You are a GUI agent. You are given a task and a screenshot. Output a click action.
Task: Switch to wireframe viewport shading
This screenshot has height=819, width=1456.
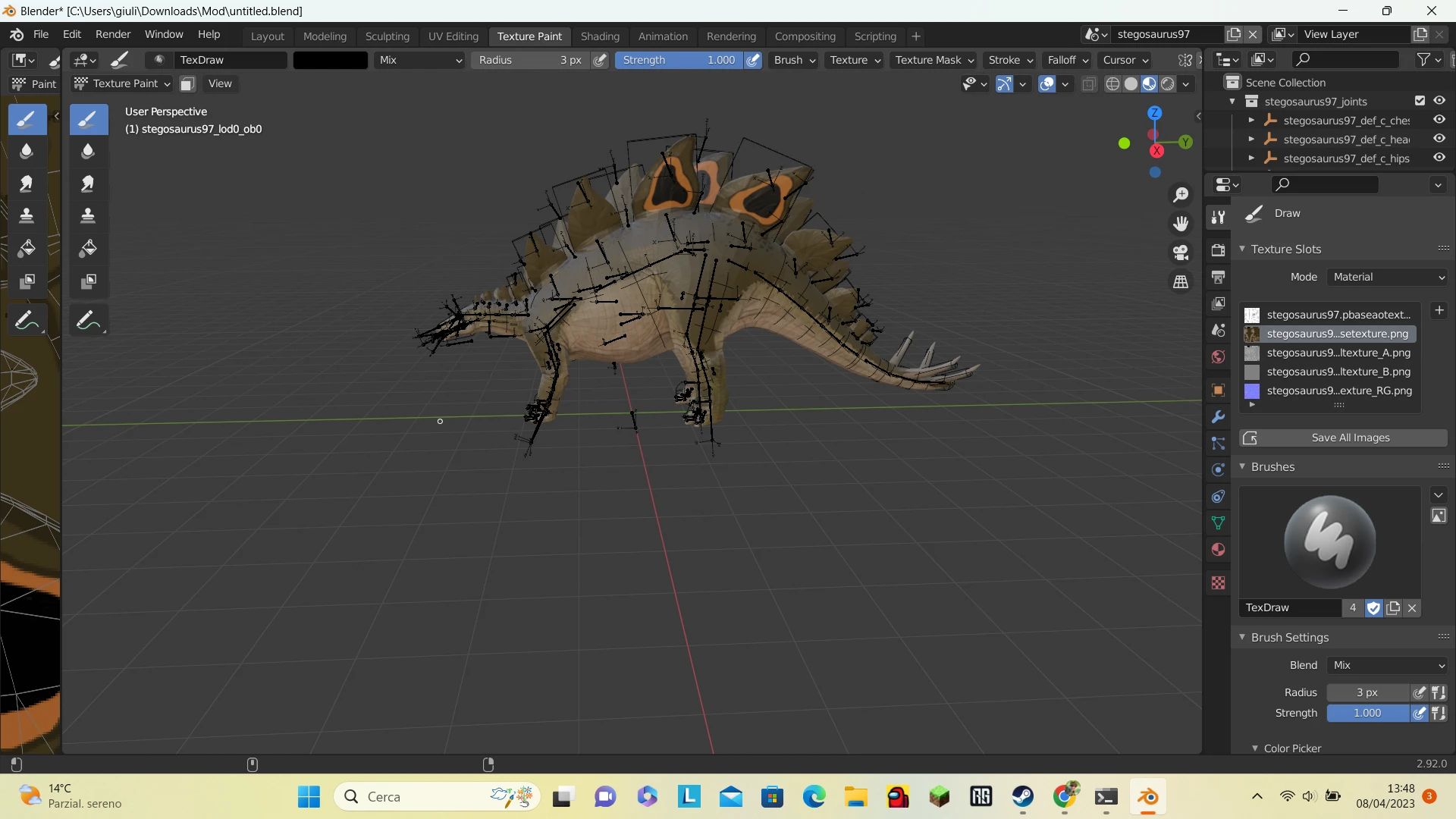click(1112, 84)
